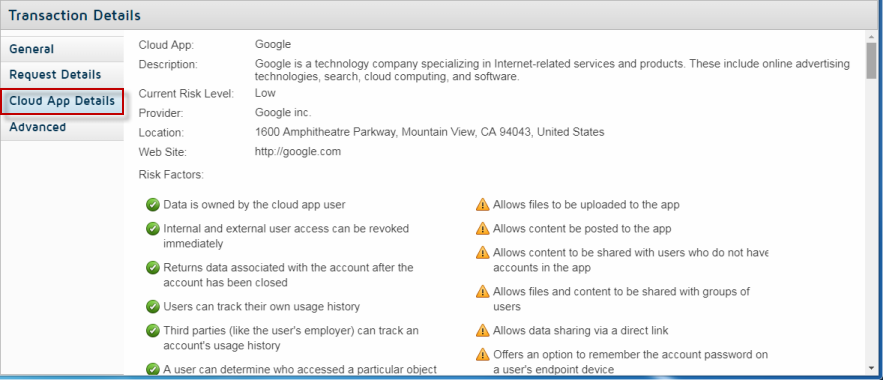883x380 pixels.
Task: Click the 'Low' risk level value
Action: (x=265, y=93)
